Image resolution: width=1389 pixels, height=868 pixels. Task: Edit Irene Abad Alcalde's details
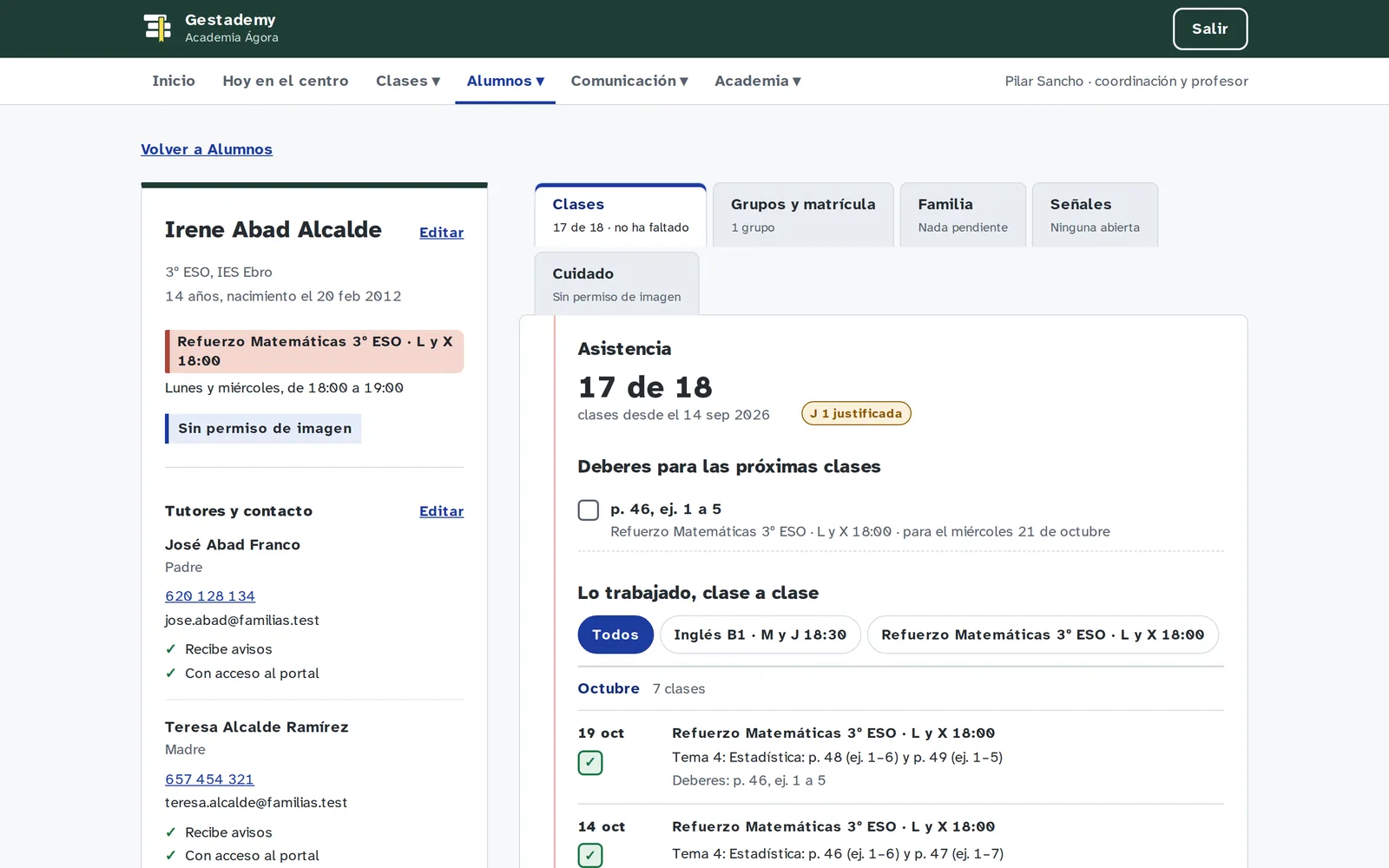[441, 233]
